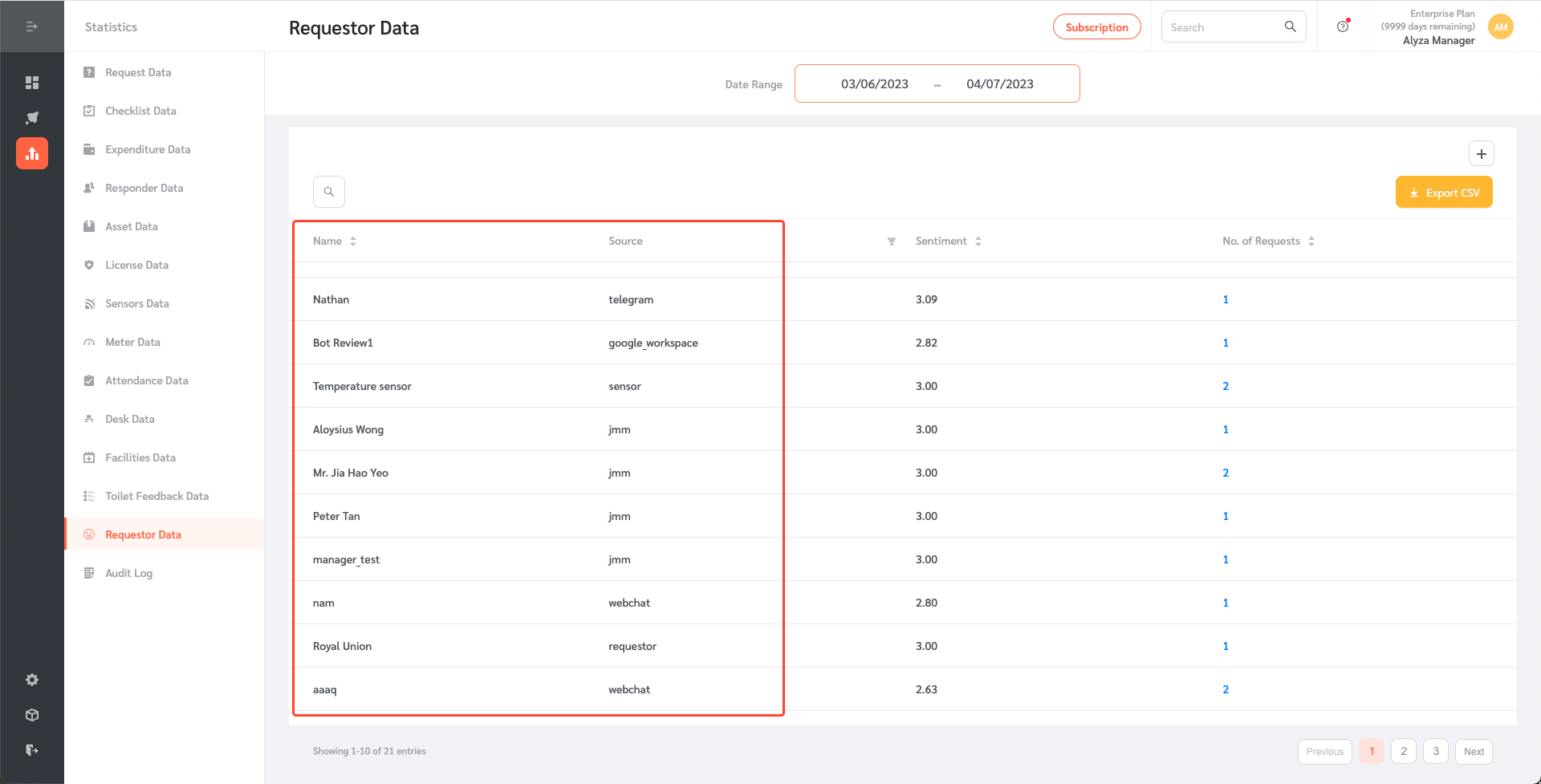1541x784 pixels.
Task: Open the help question mark icon with notification dot
Action: click(1343, 26)
